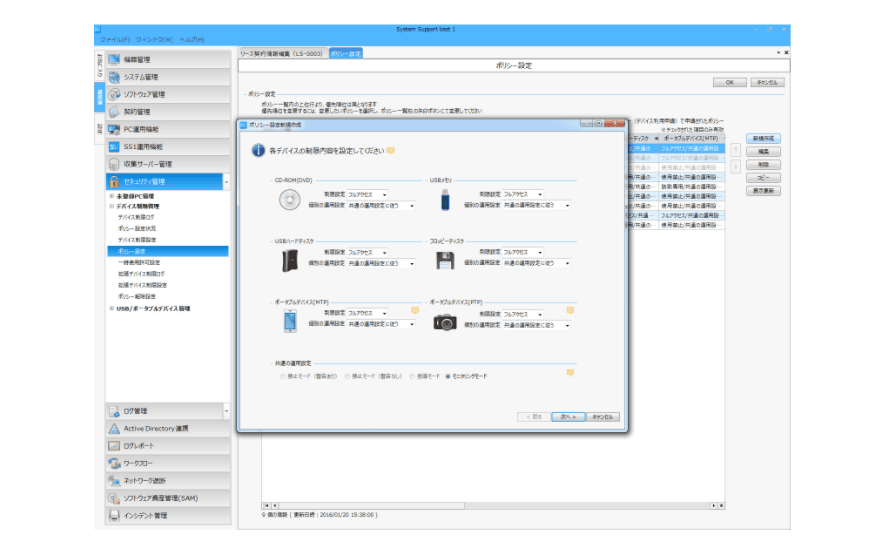Screen dimensions: 885x557
Task: Open USBメモリ 制限設定 dropdown
Action: click(523, 194)
